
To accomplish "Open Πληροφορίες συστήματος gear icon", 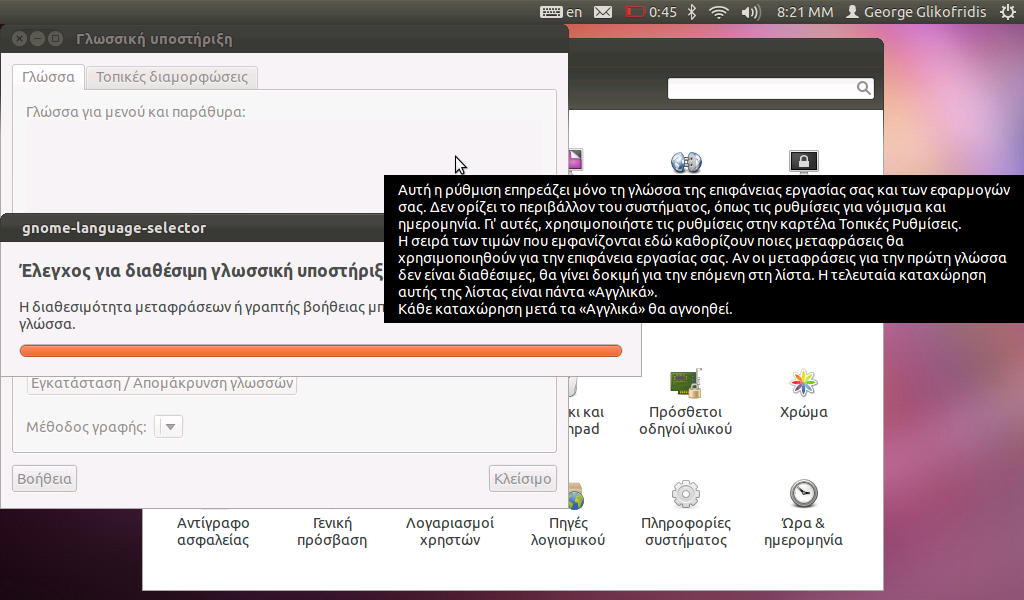I will click(686, 514).
